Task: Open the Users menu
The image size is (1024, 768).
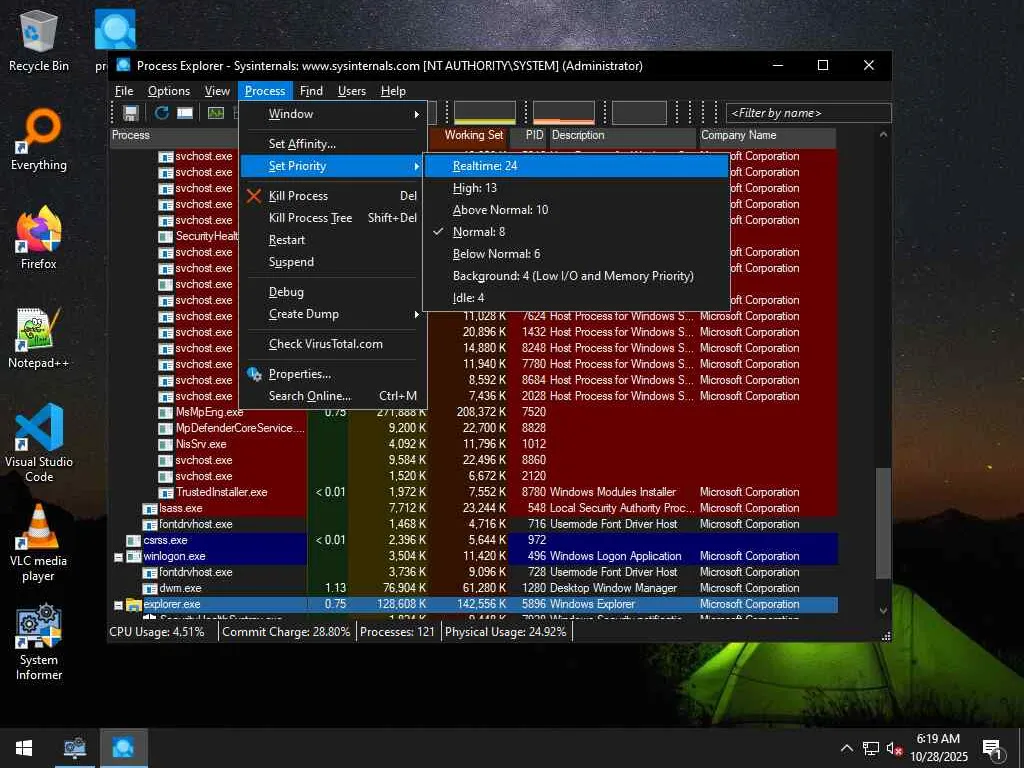Action: 352,91
